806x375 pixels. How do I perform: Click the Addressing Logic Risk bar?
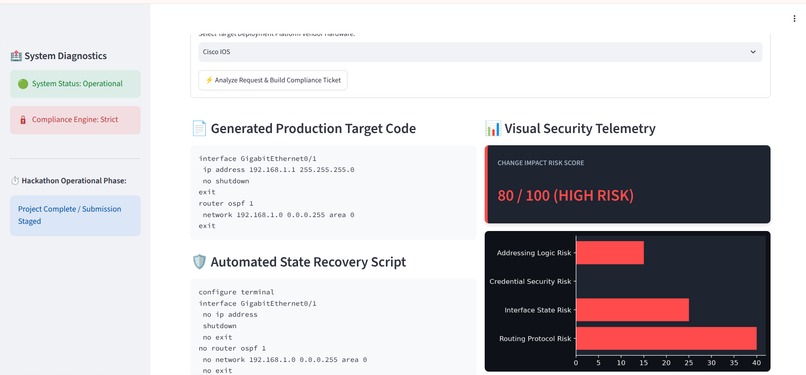coord(610,253)
